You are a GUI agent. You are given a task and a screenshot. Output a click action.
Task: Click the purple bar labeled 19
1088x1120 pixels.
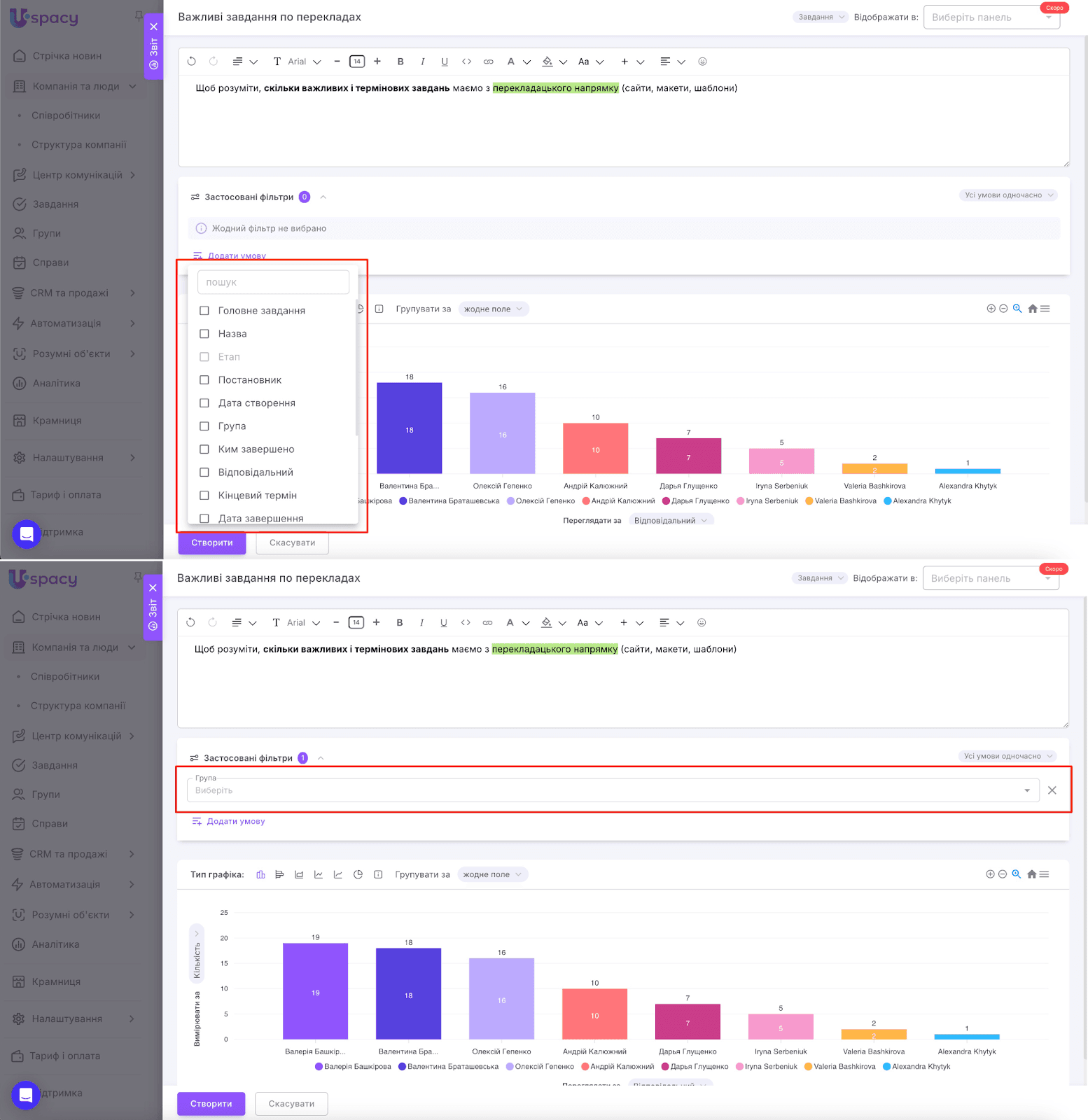(315, 991)
